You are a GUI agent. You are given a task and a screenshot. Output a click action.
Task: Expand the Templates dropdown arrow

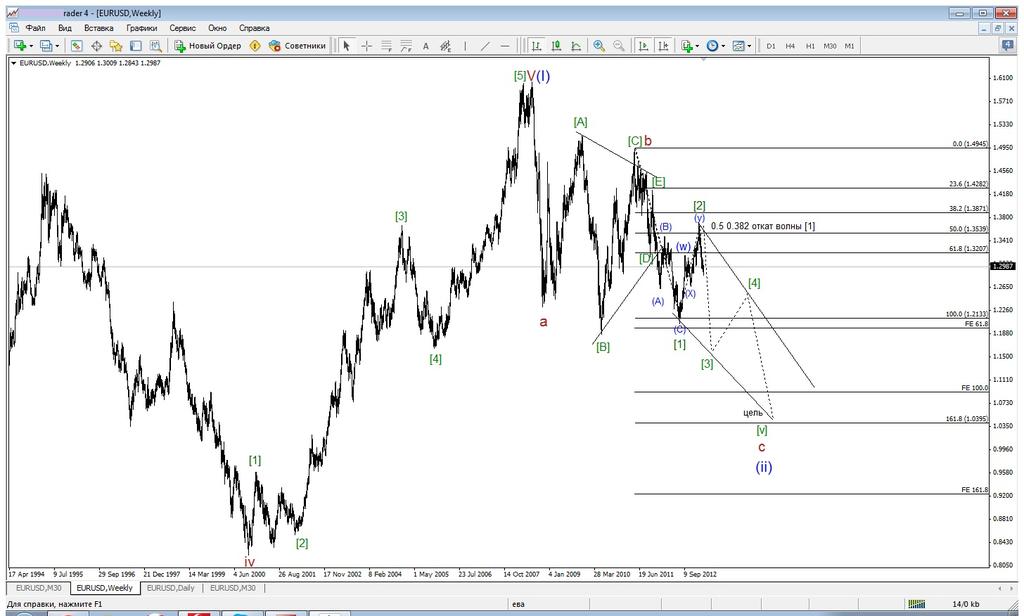point(749,46)
